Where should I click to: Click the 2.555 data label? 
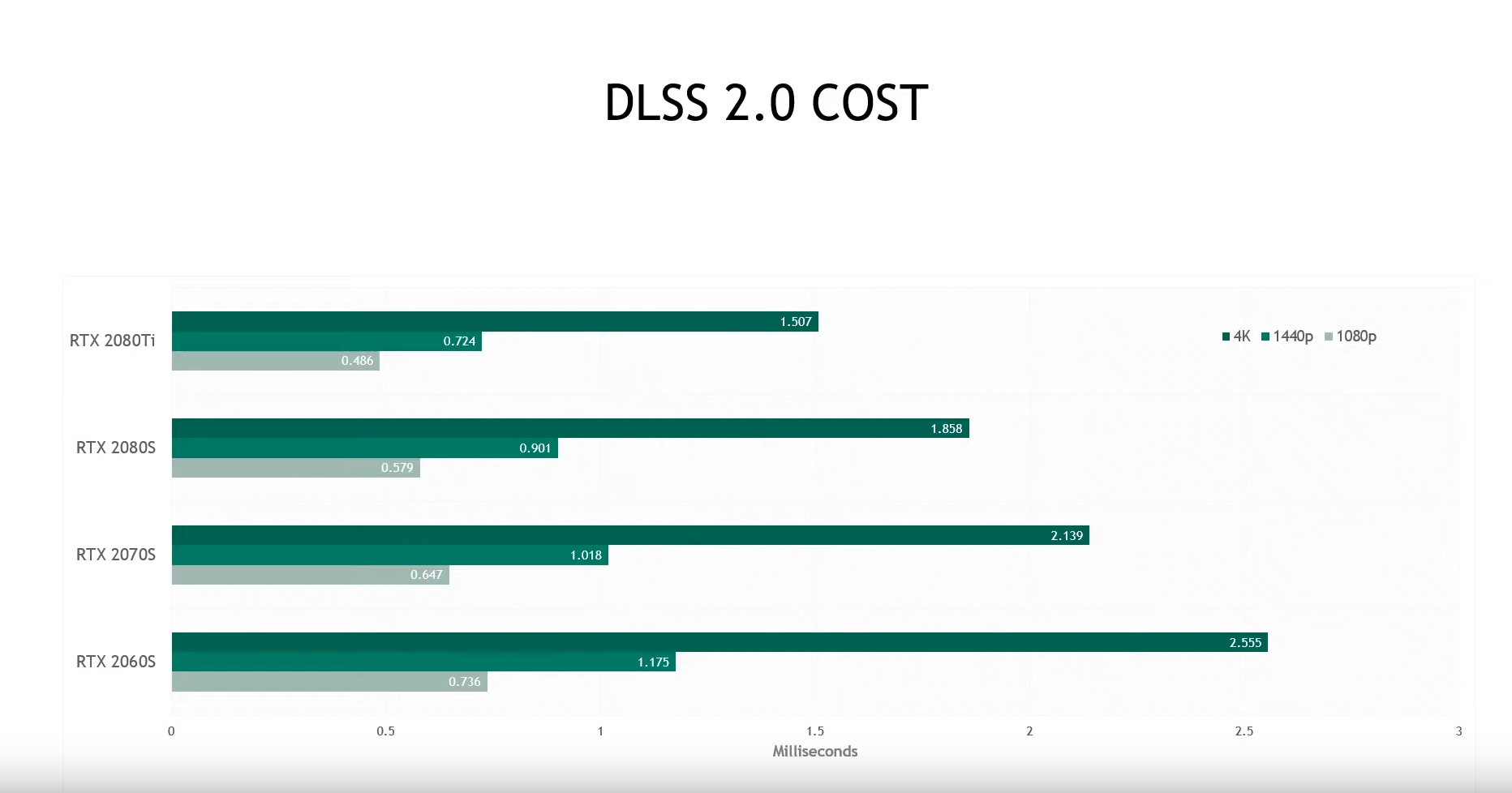[1245, 643]
